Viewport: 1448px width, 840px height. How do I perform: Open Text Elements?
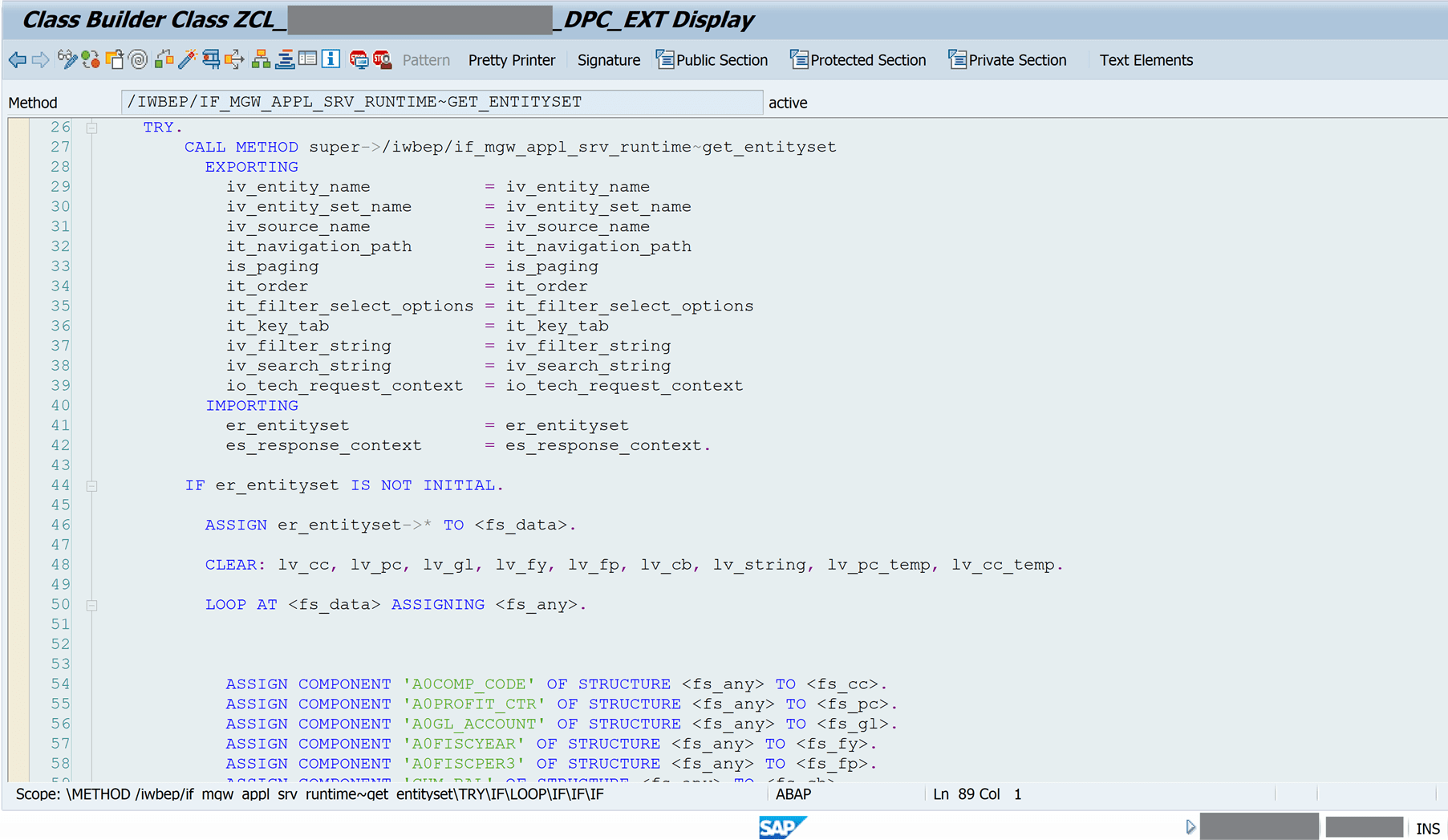click(1146, 59)
